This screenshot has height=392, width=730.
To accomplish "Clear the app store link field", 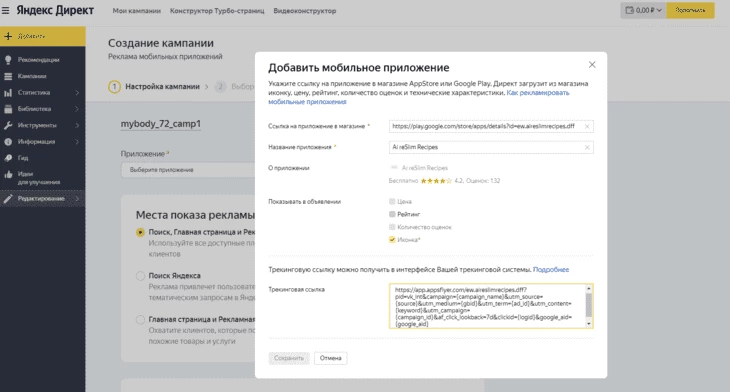I will click(587, 126).
